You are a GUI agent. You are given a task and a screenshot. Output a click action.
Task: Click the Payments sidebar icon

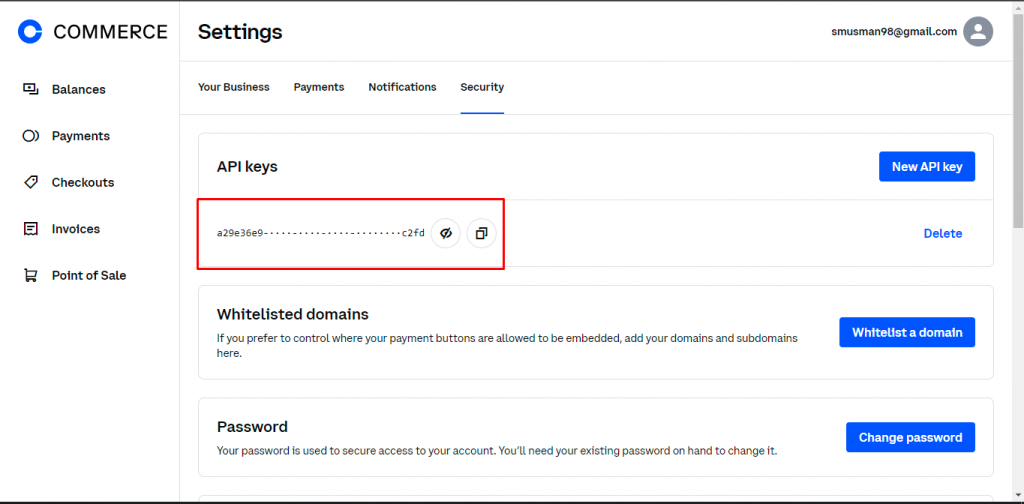coord(31,136)
